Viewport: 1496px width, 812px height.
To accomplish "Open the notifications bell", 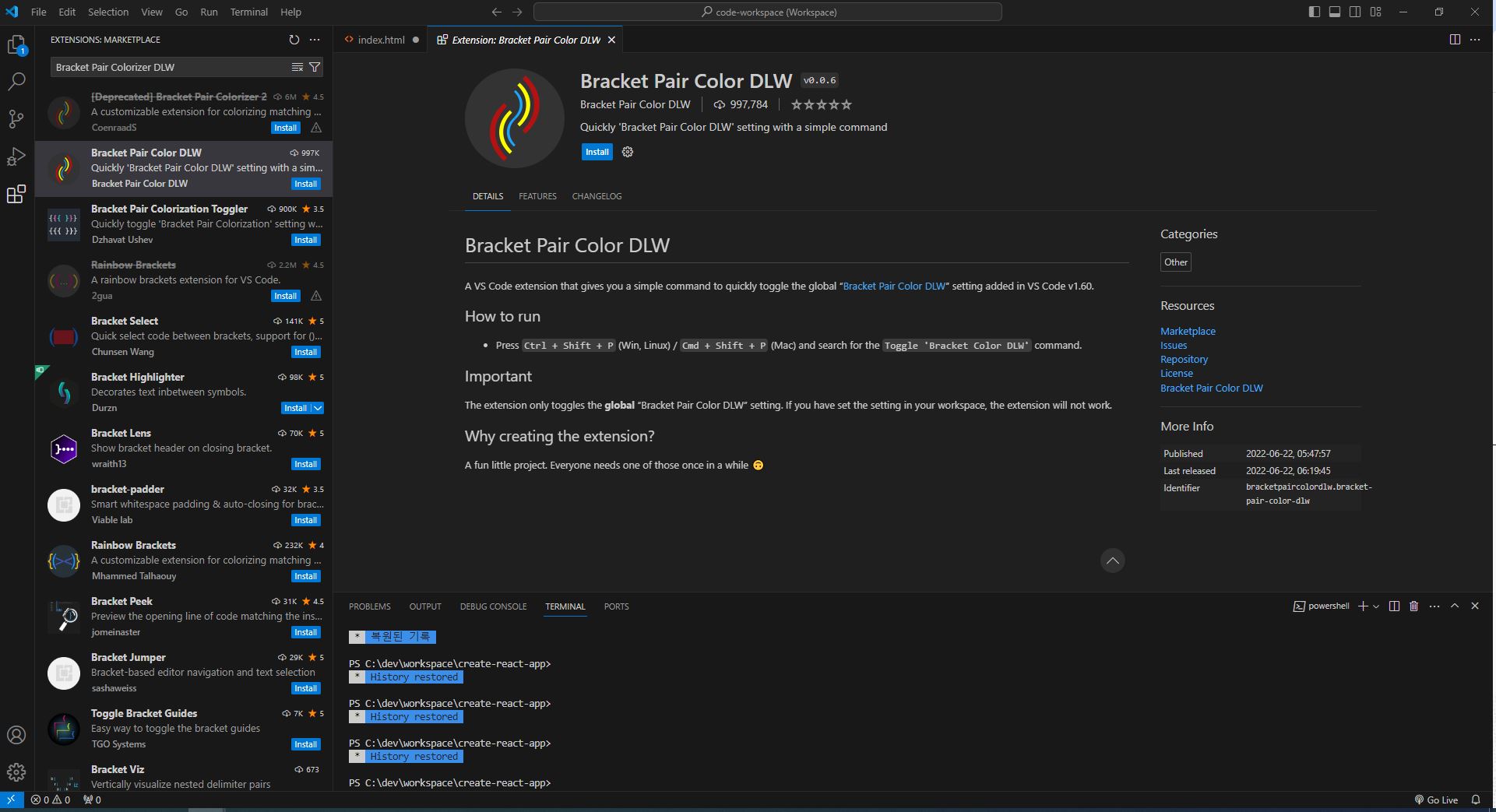I will [1476, 800].
